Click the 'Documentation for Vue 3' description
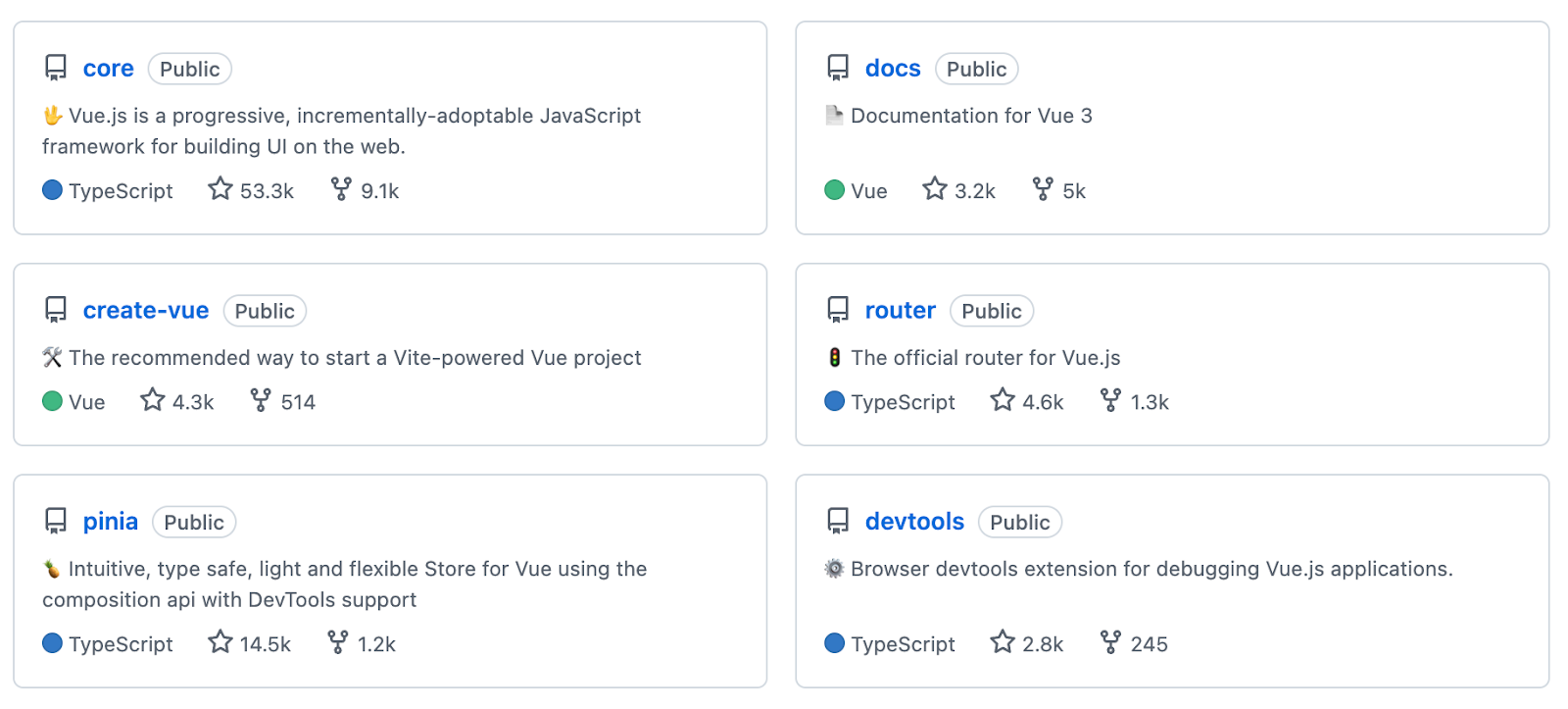Image resolution: width=1568 pixels, height=709 pixels. coord(971,116)
